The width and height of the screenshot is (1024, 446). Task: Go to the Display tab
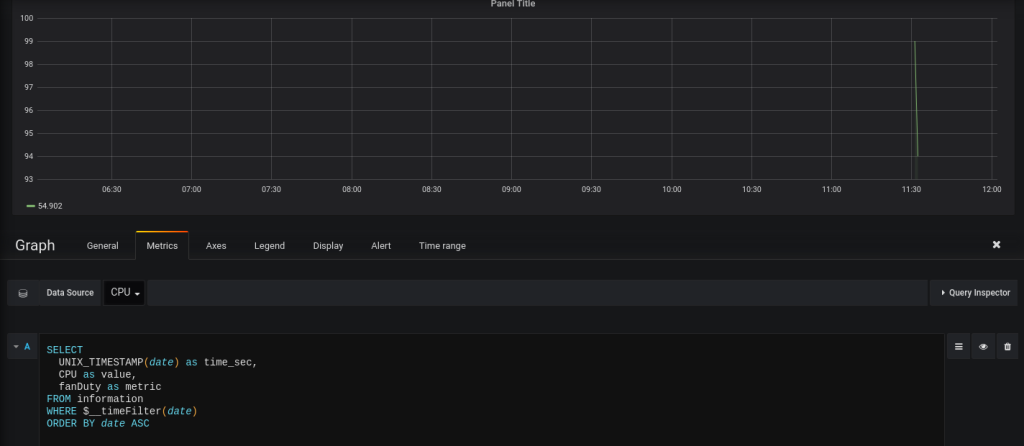328,246
